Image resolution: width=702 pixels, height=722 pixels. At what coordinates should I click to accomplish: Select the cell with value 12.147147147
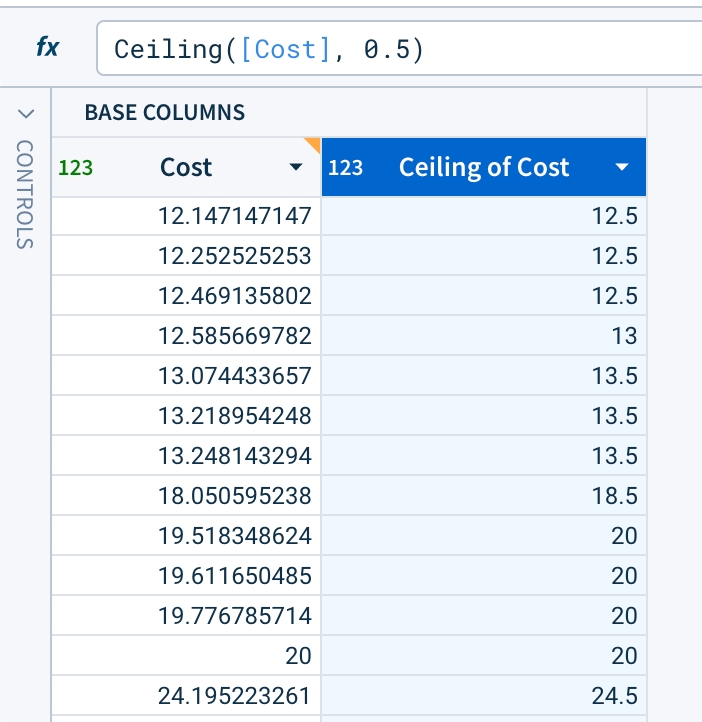(235, 216)
